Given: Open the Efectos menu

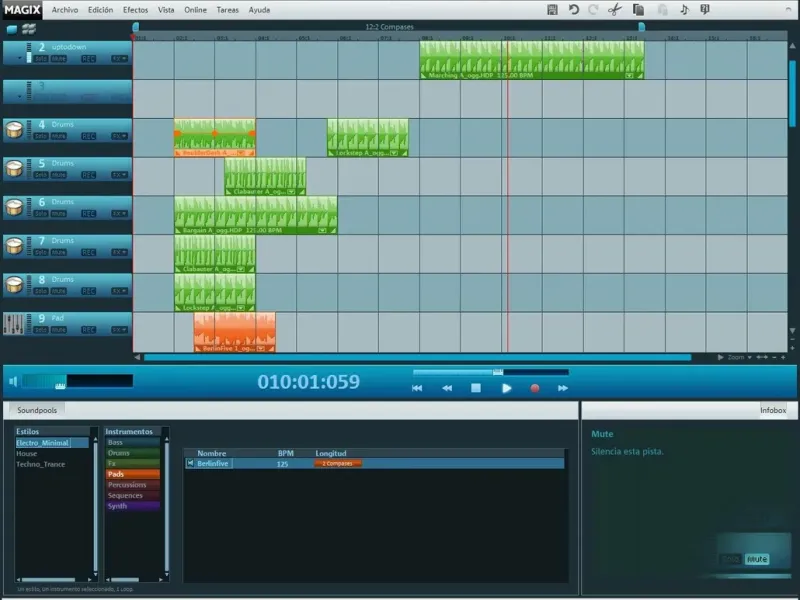Looking at the screenshot, I should point(135,10).
